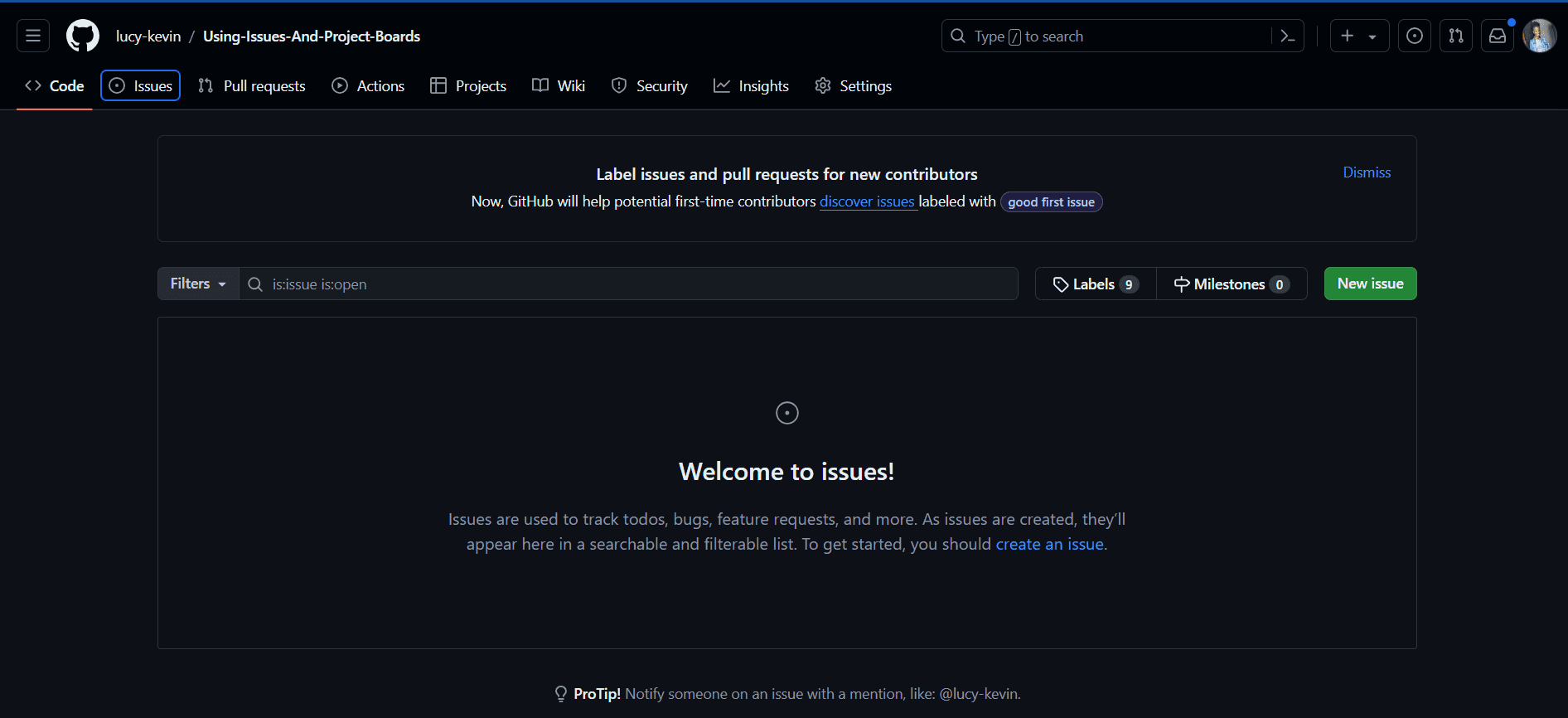Follow the discover issues link
1568x718 pixels.
point(867,201)
